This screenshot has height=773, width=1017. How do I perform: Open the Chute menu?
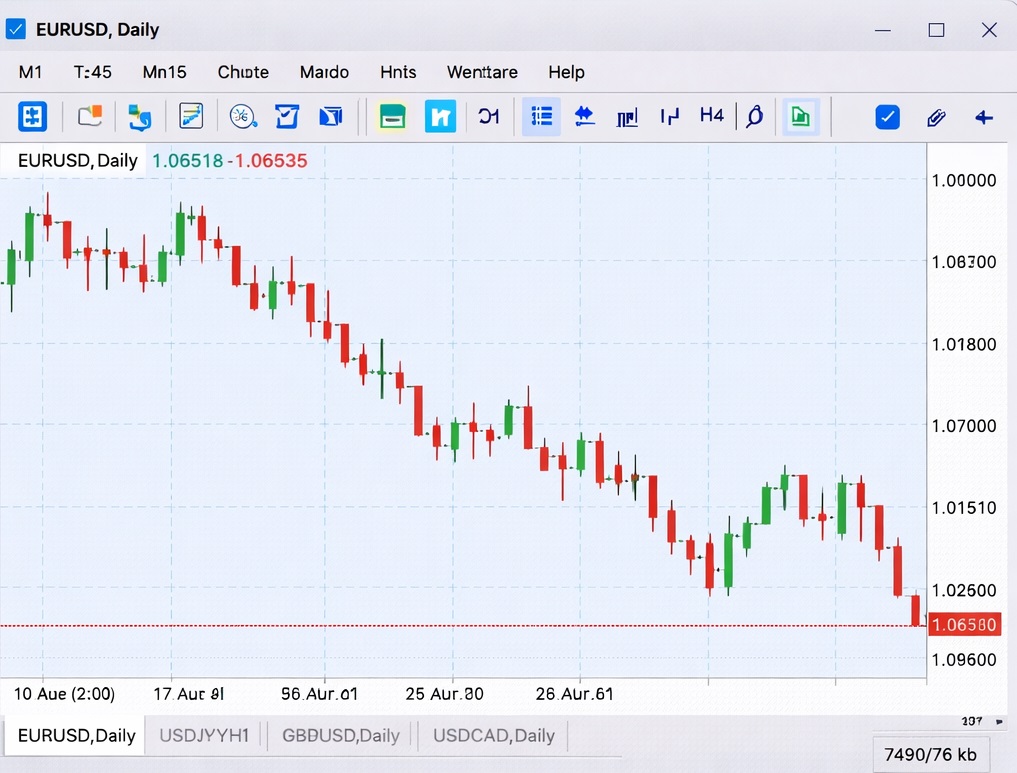click(243, 72)
